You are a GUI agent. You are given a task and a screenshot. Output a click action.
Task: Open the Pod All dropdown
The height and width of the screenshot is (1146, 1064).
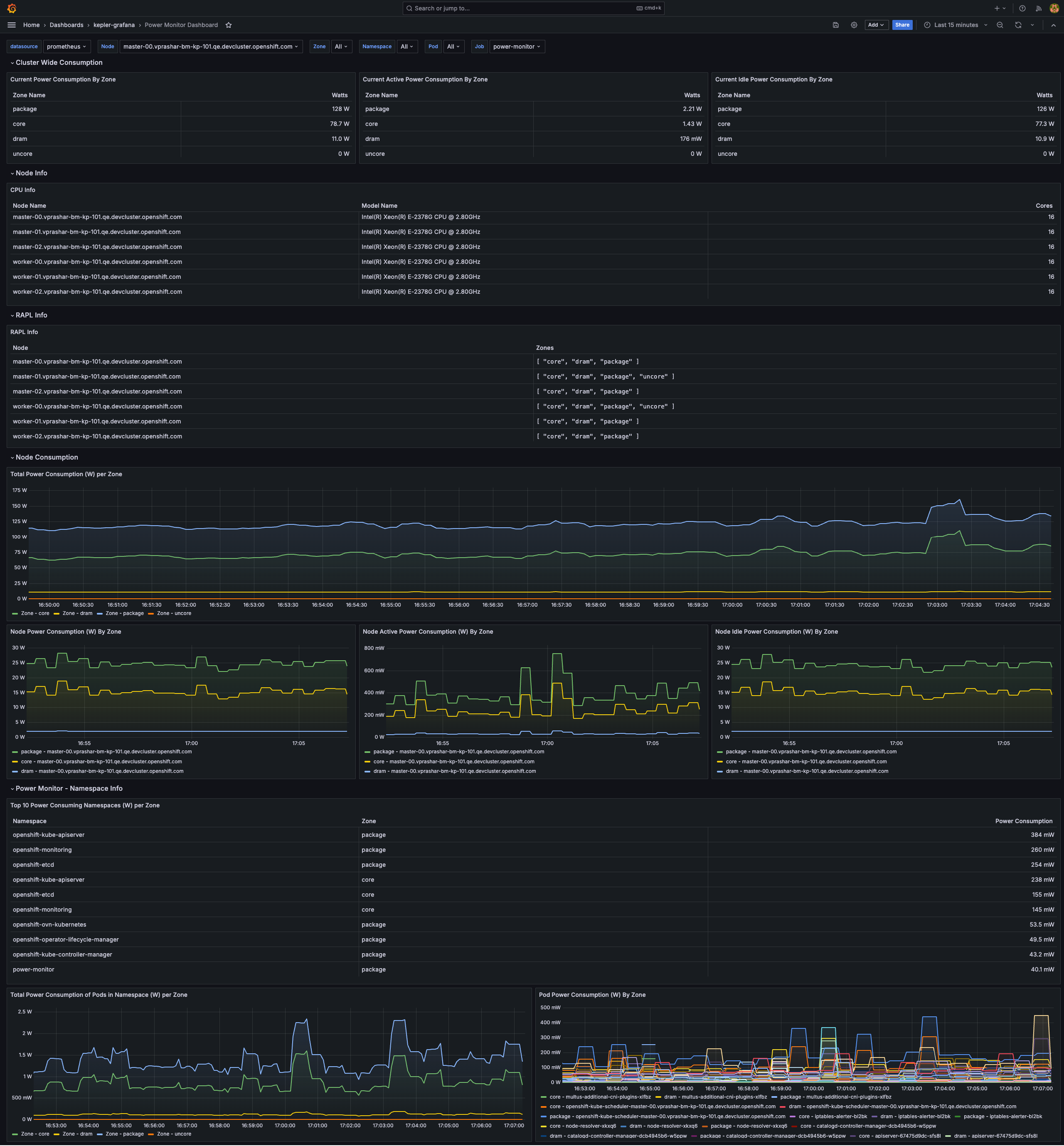[454, 47]
